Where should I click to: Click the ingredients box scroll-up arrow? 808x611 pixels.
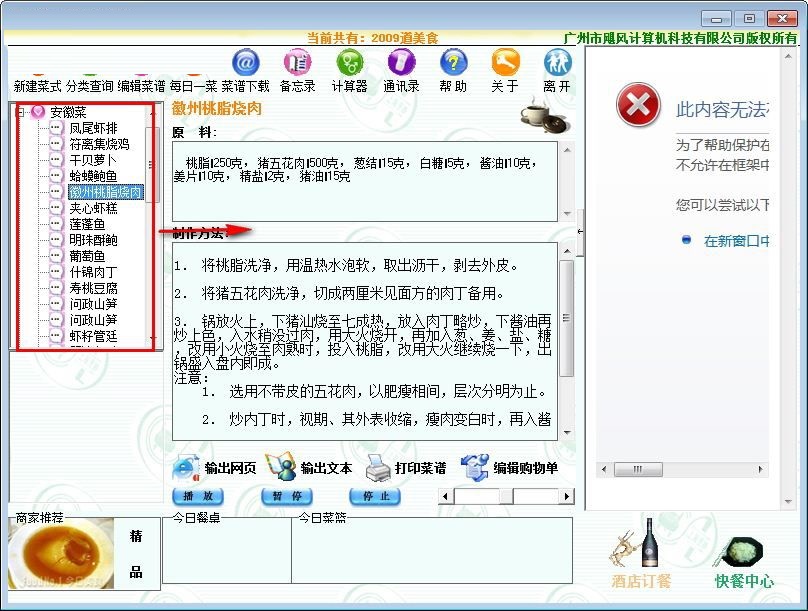[567, 150]
